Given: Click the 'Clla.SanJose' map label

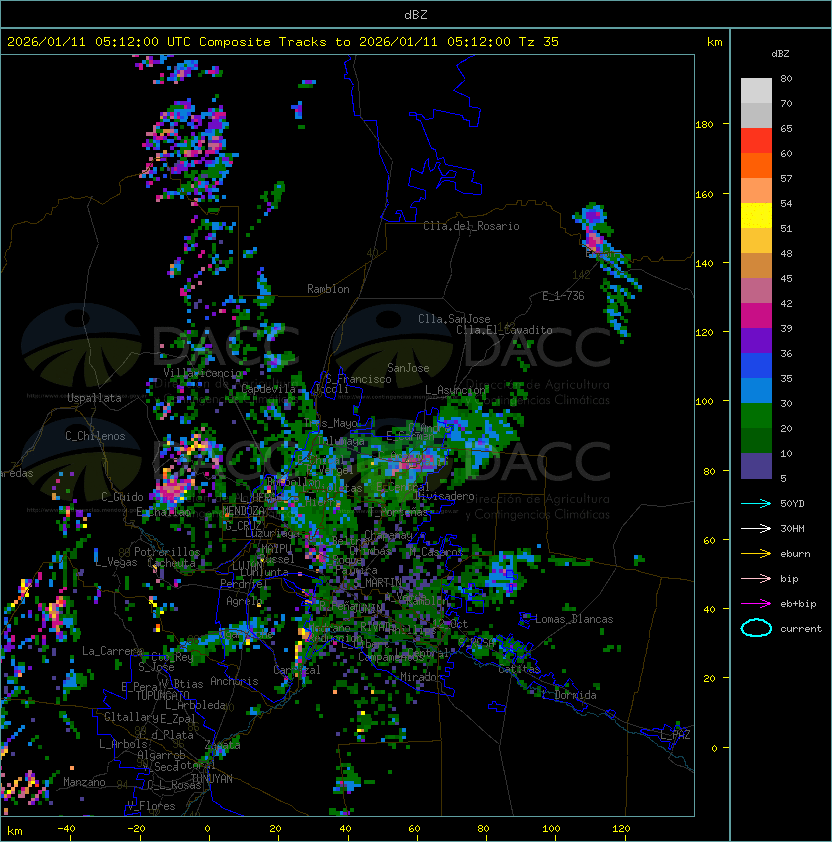Looking at the screenshot, I should [454, 319].
